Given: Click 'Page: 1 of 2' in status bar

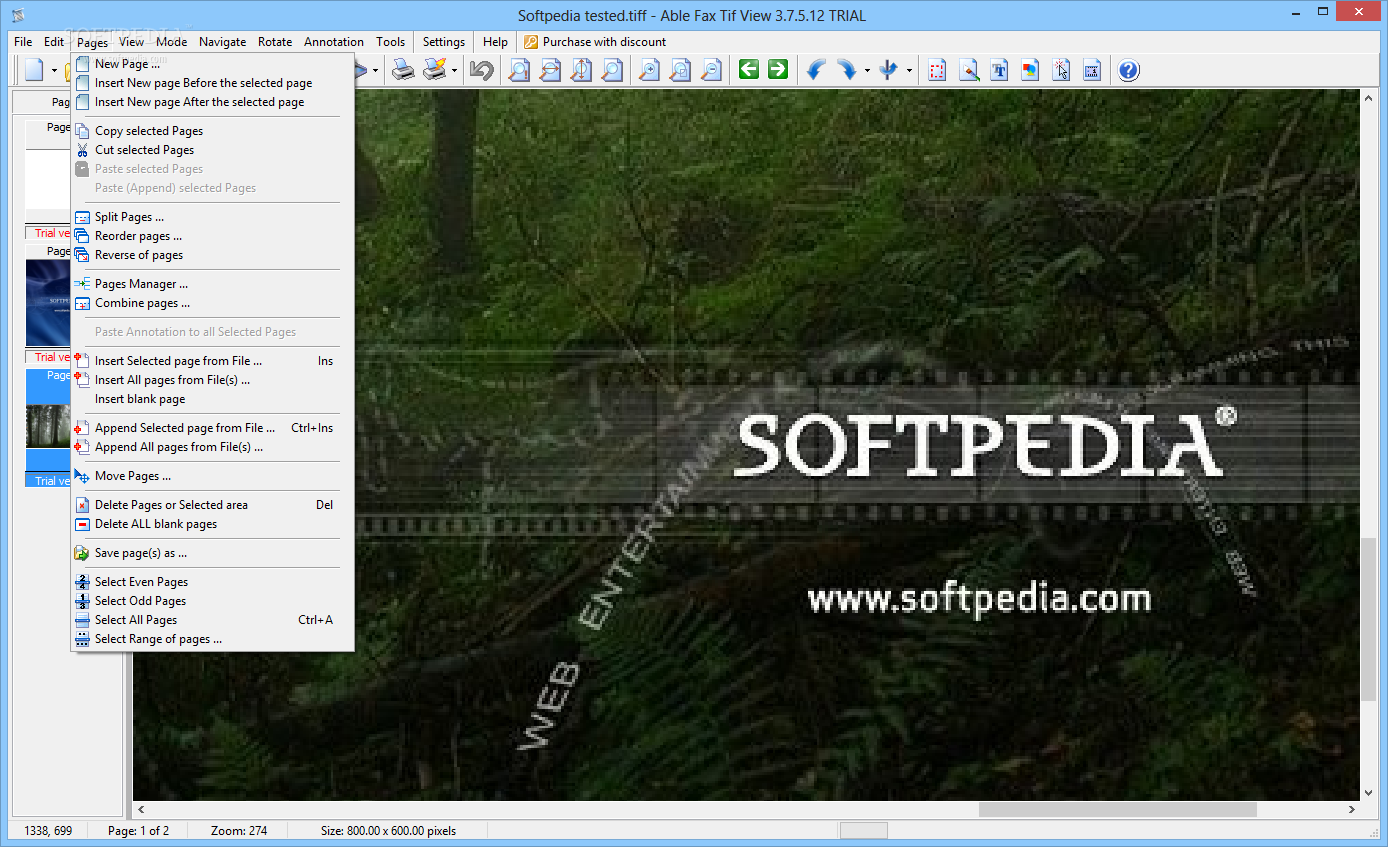Looking at the screenshot, I should click(138, 831).
